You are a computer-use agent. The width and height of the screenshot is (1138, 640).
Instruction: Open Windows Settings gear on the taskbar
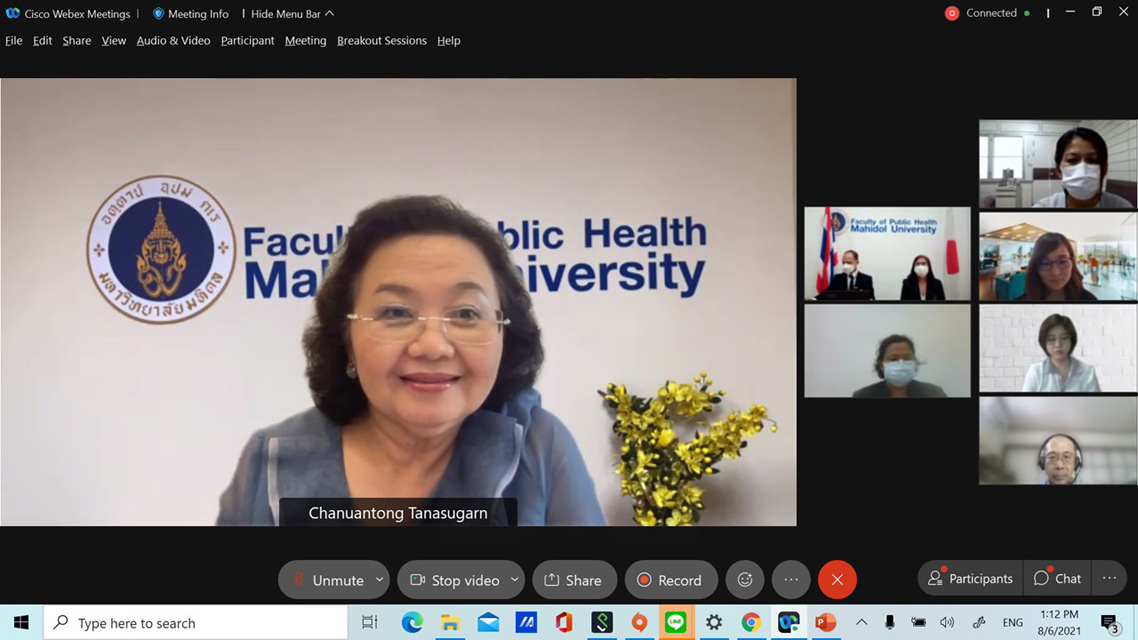tap(714, 623)
